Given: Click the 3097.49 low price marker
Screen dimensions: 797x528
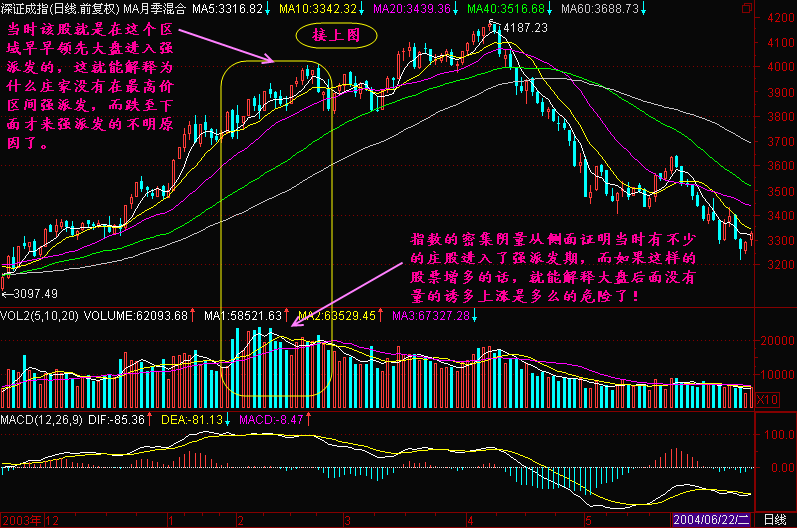Looking at the screenshot, I should (x=31, y=293).
